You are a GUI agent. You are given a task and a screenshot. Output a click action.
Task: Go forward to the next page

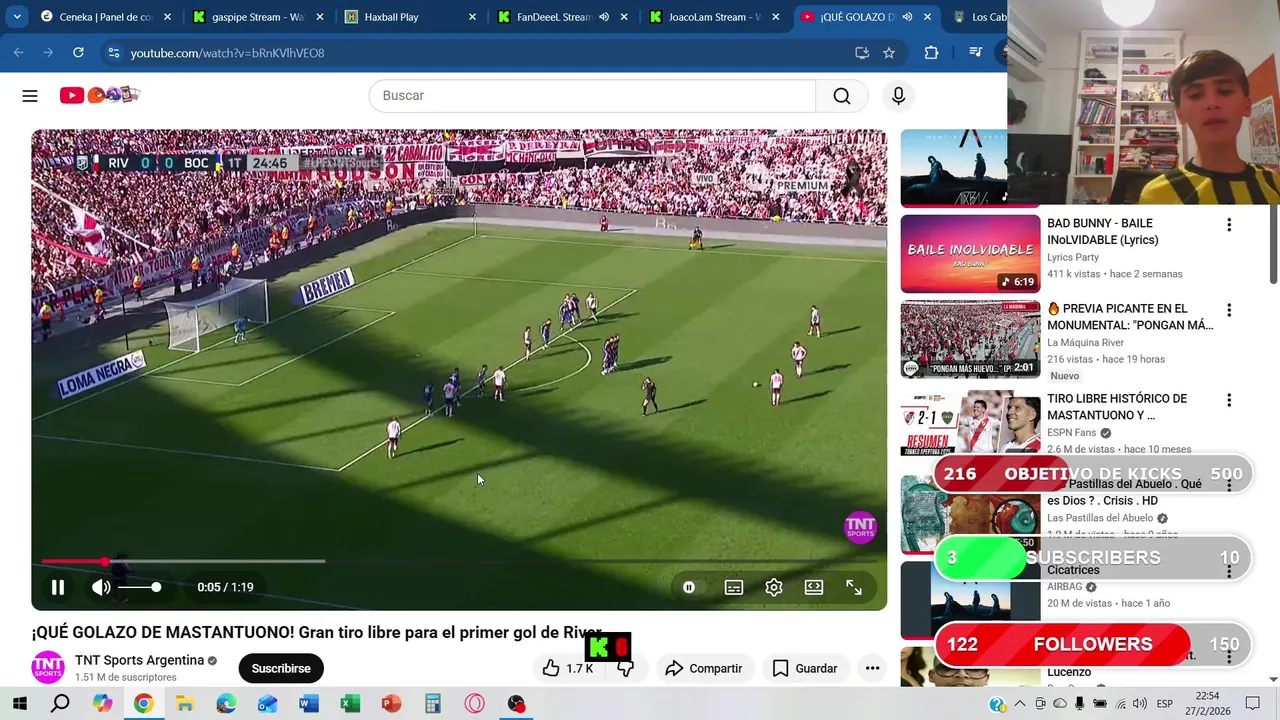(x=48, y=53)
